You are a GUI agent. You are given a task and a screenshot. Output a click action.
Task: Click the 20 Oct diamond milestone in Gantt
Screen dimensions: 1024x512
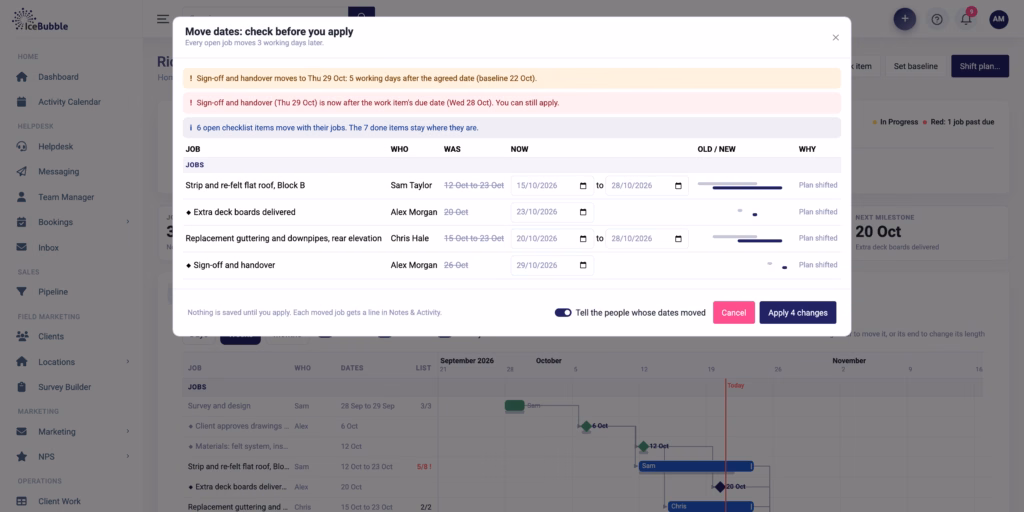coord(720,487)
